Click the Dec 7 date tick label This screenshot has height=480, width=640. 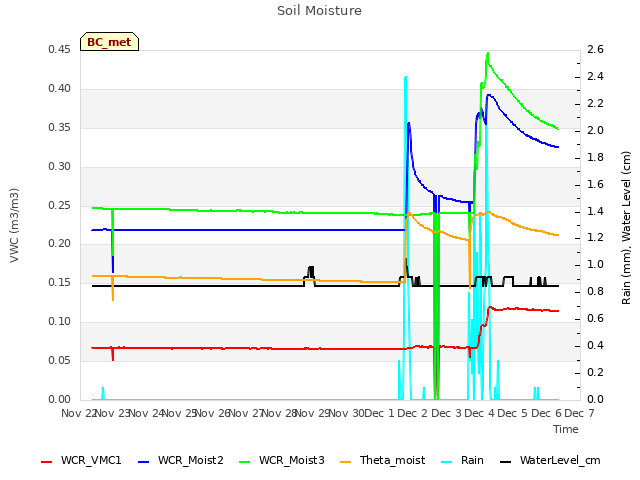579,413
